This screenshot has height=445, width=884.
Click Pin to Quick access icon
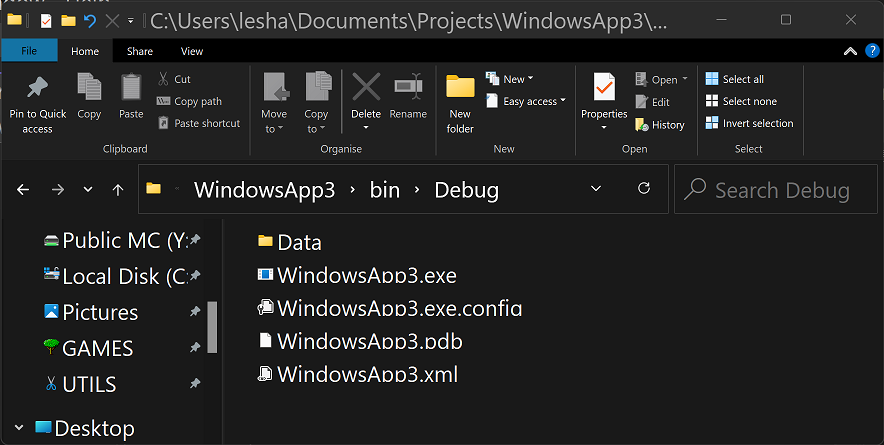[x=38, y=87]
